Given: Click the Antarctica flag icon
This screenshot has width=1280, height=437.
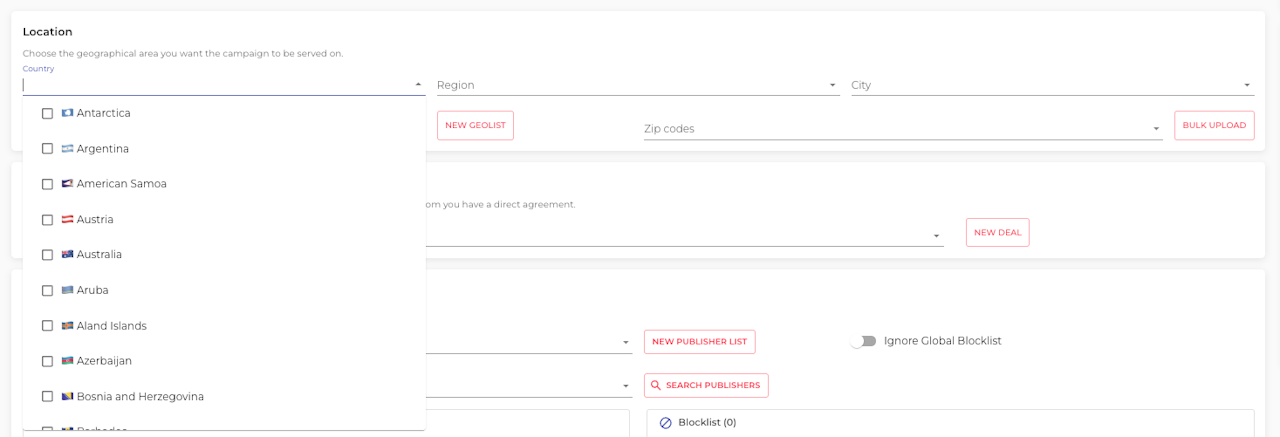Looking at the screenshot, I should point(67,113).
